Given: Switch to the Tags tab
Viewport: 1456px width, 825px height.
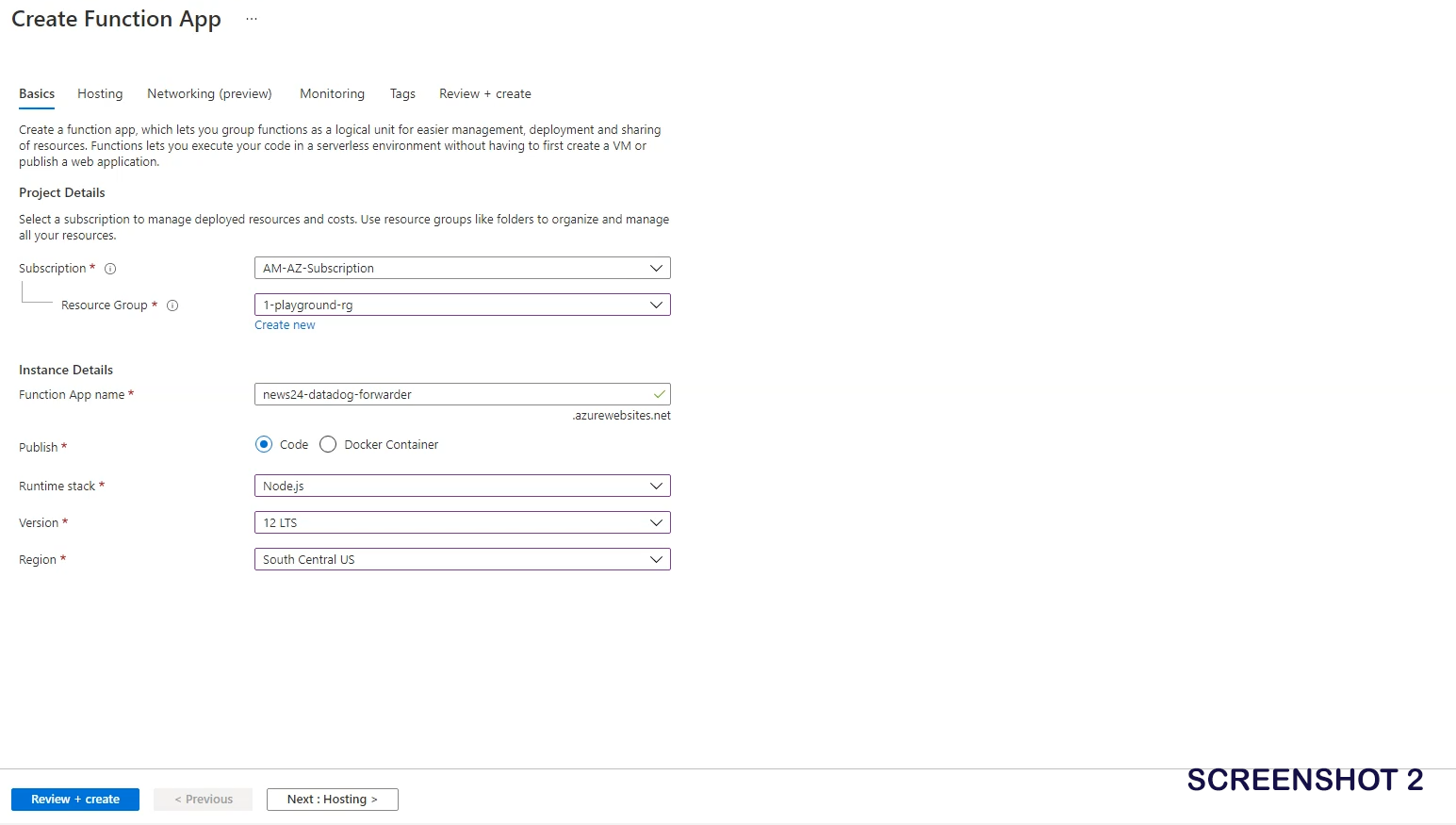Looking at the screenshot, I should pos(402,93).
